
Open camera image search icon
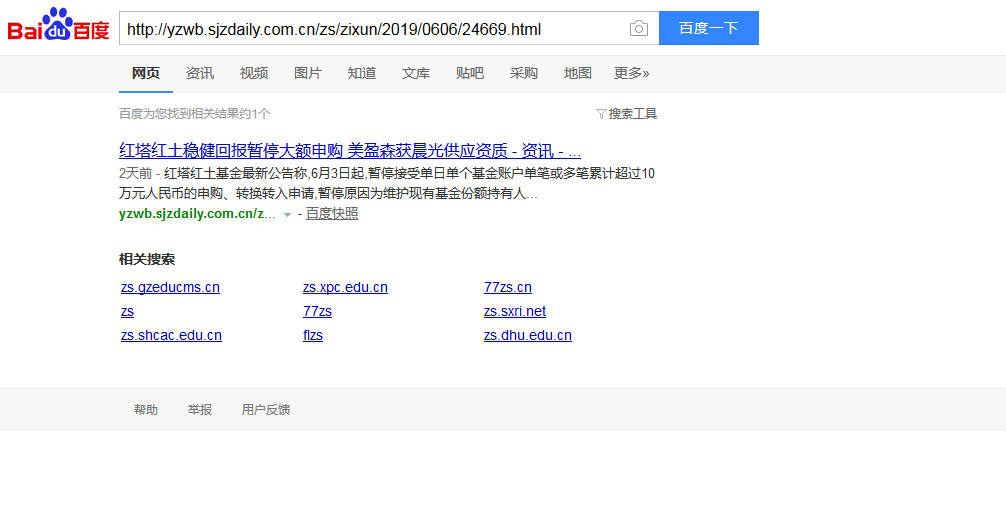[638, 29]
